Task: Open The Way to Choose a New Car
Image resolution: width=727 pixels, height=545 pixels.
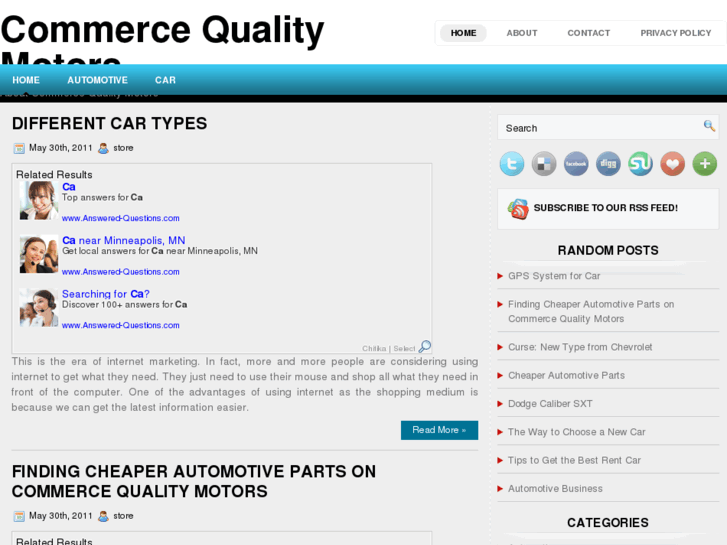Action: click(x=577, y=432)
